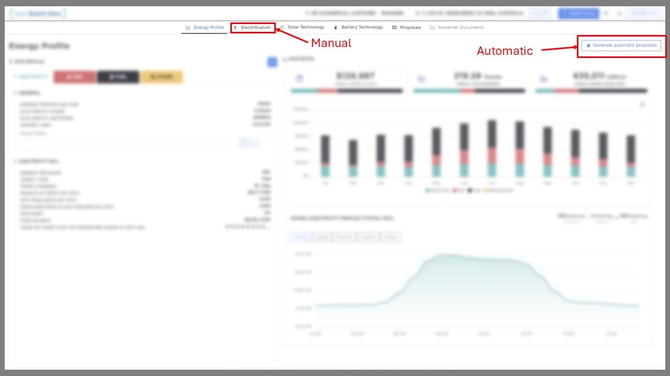The image size is (670, 376).
Task: Click Generate automatic proposals button
Action: coord(621,45)
